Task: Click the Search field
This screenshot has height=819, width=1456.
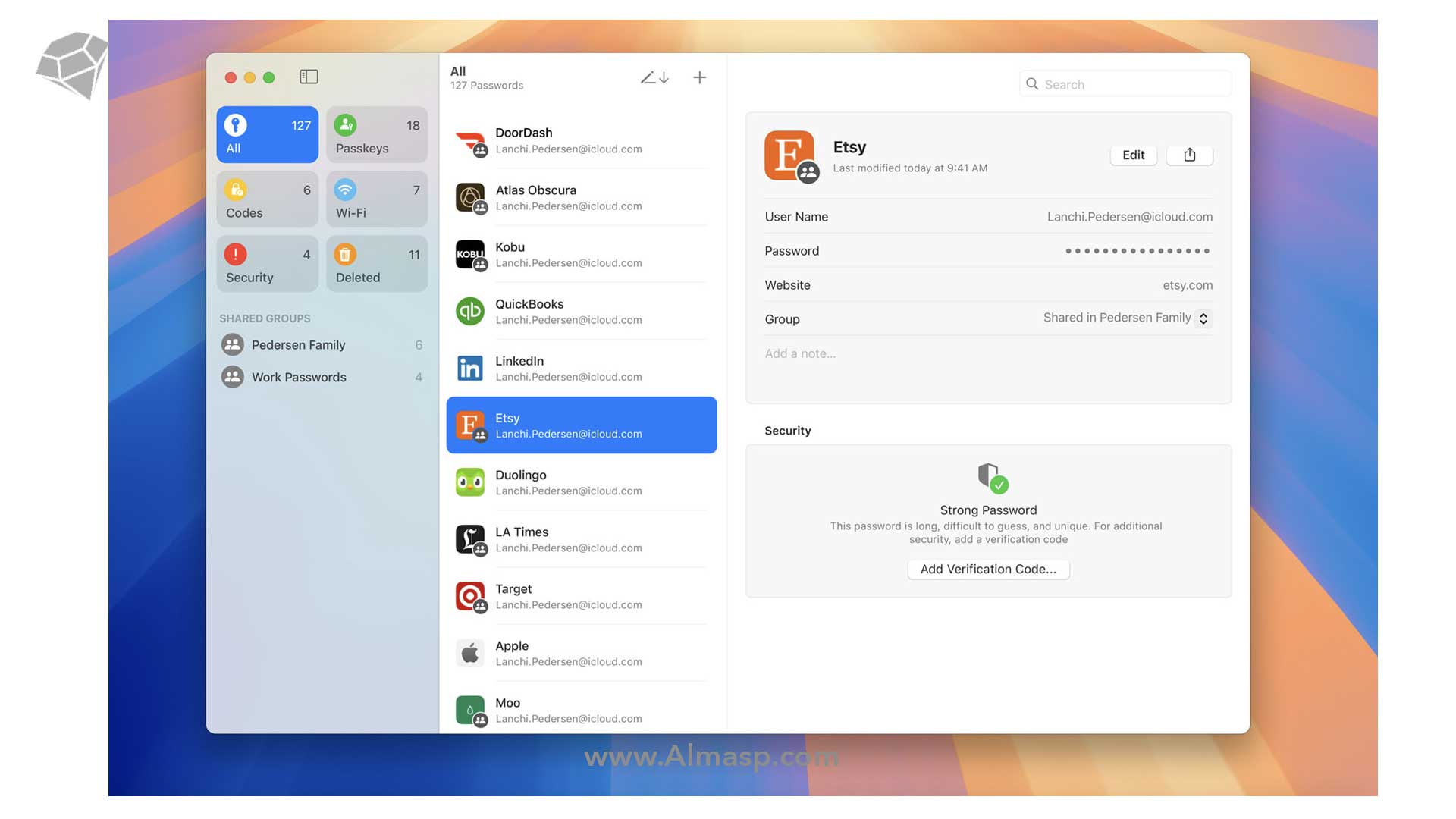Action: coord(1125,84)
